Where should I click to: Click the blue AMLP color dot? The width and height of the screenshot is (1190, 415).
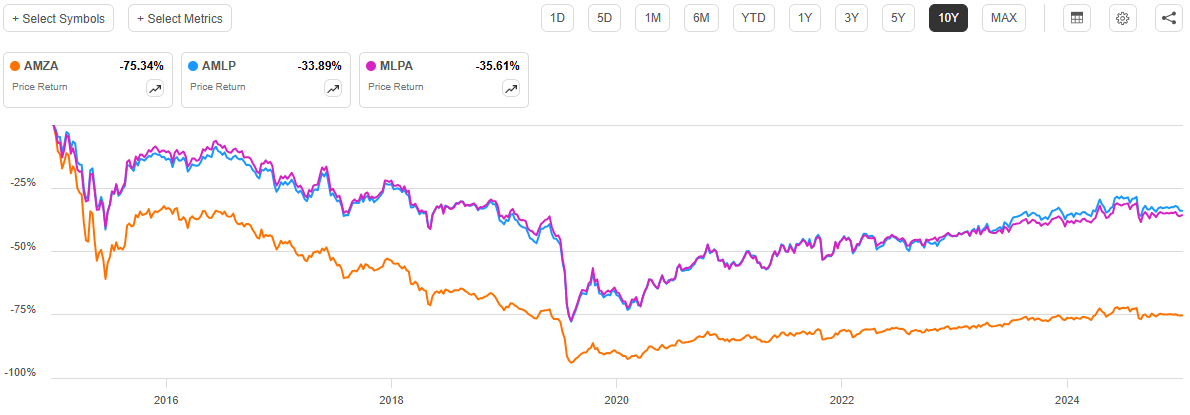(193, 66)
